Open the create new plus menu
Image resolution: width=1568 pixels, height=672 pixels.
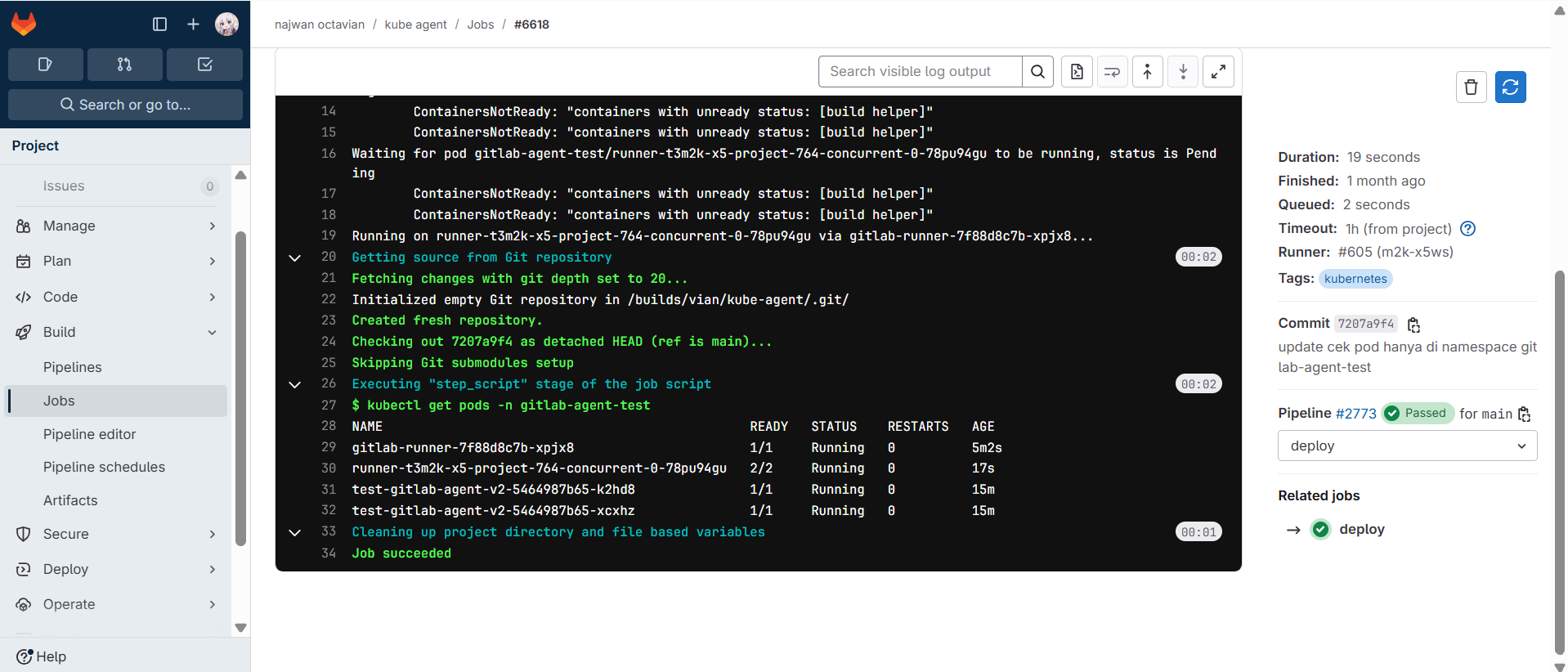[193, 25]
